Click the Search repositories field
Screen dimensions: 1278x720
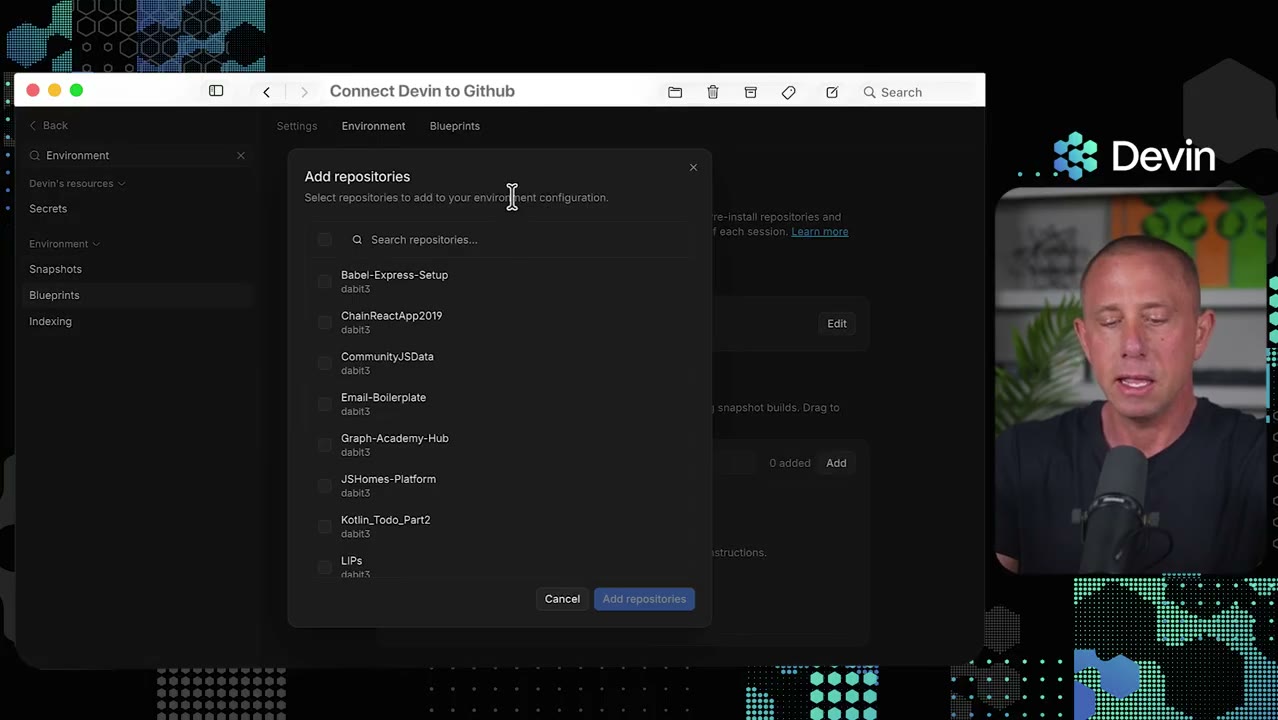pos(518,239)
